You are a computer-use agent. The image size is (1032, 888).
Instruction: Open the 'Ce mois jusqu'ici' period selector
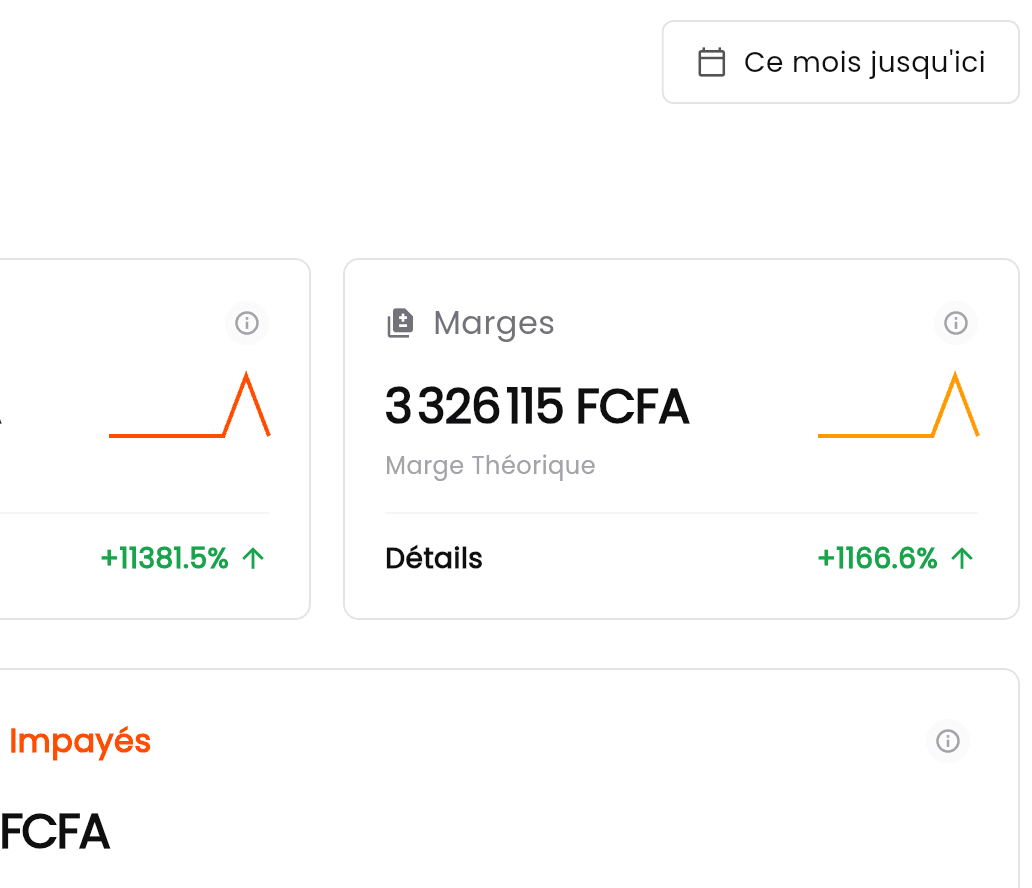tap(840, 62)
